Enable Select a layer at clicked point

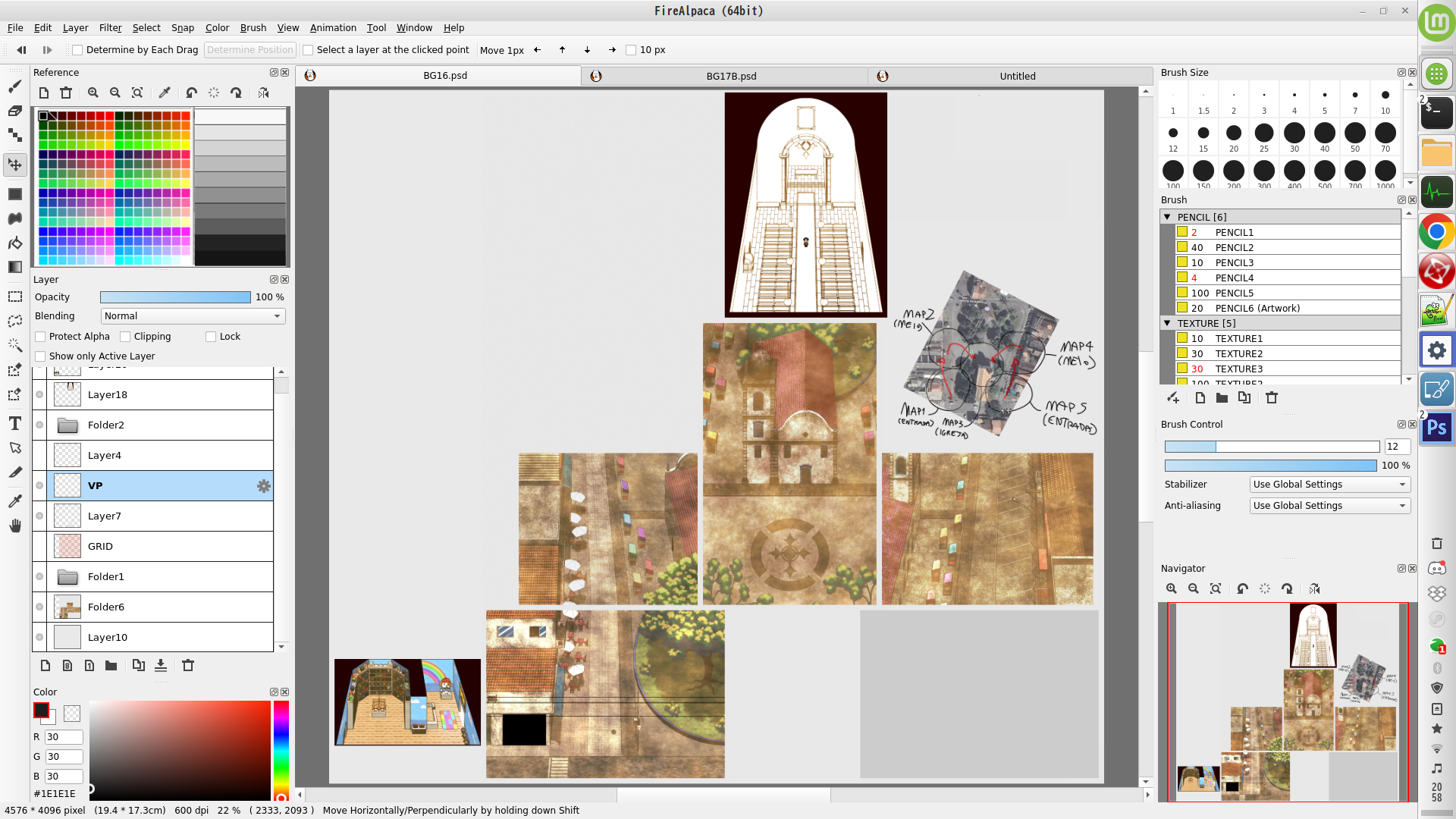308,50
